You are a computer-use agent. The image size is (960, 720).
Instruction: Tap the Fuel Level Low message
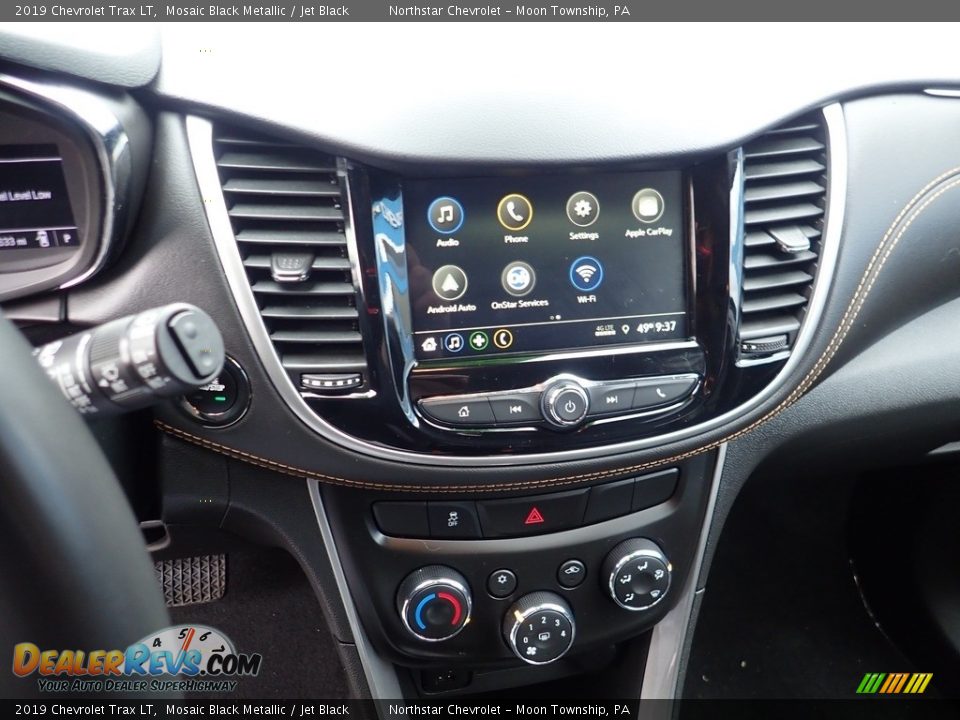[x=25, y=195]
